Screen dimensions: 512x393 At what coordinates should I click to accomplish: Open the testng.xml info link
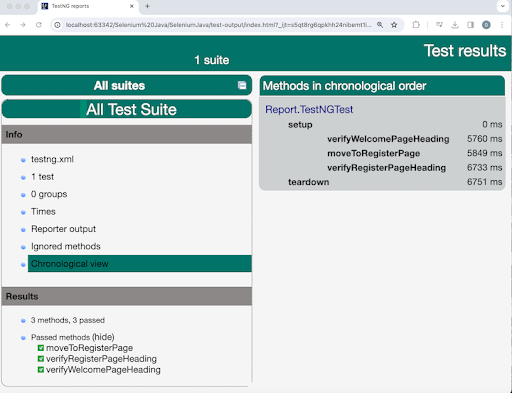[x=52, y=159]
